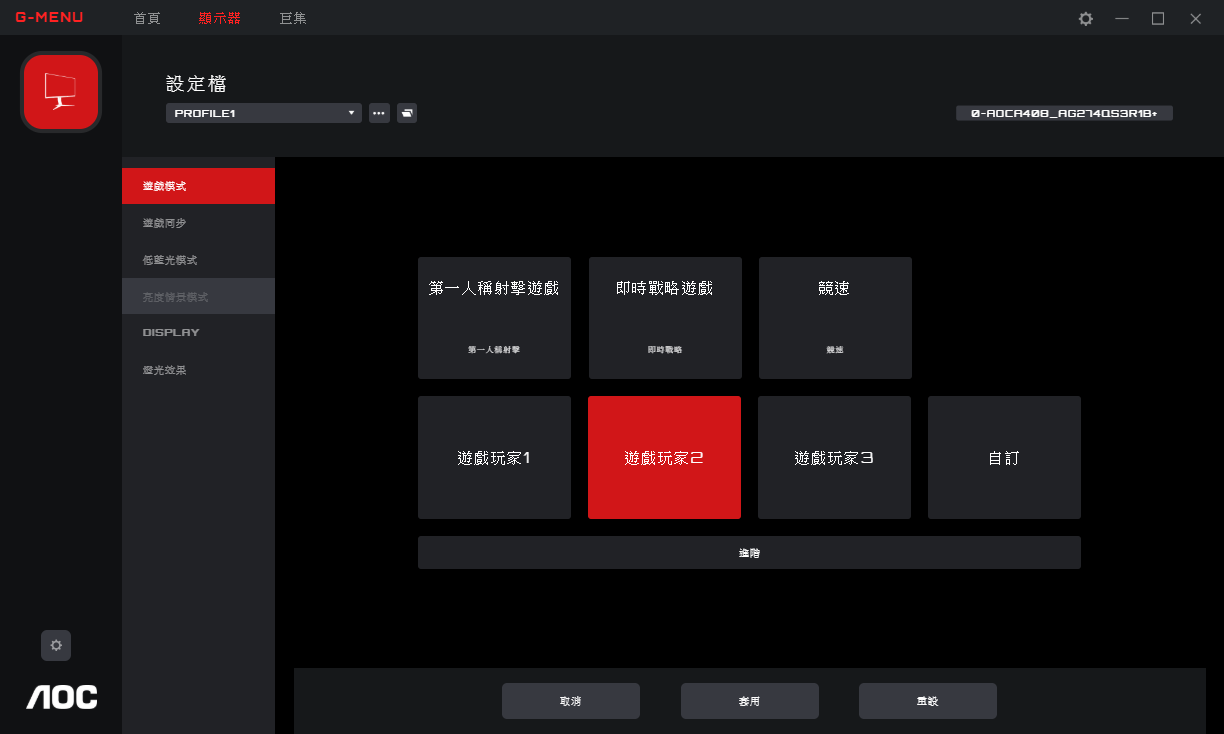Click the red monitor device icon
Viewport: 1224px width, 734px height.
point(61,92)
